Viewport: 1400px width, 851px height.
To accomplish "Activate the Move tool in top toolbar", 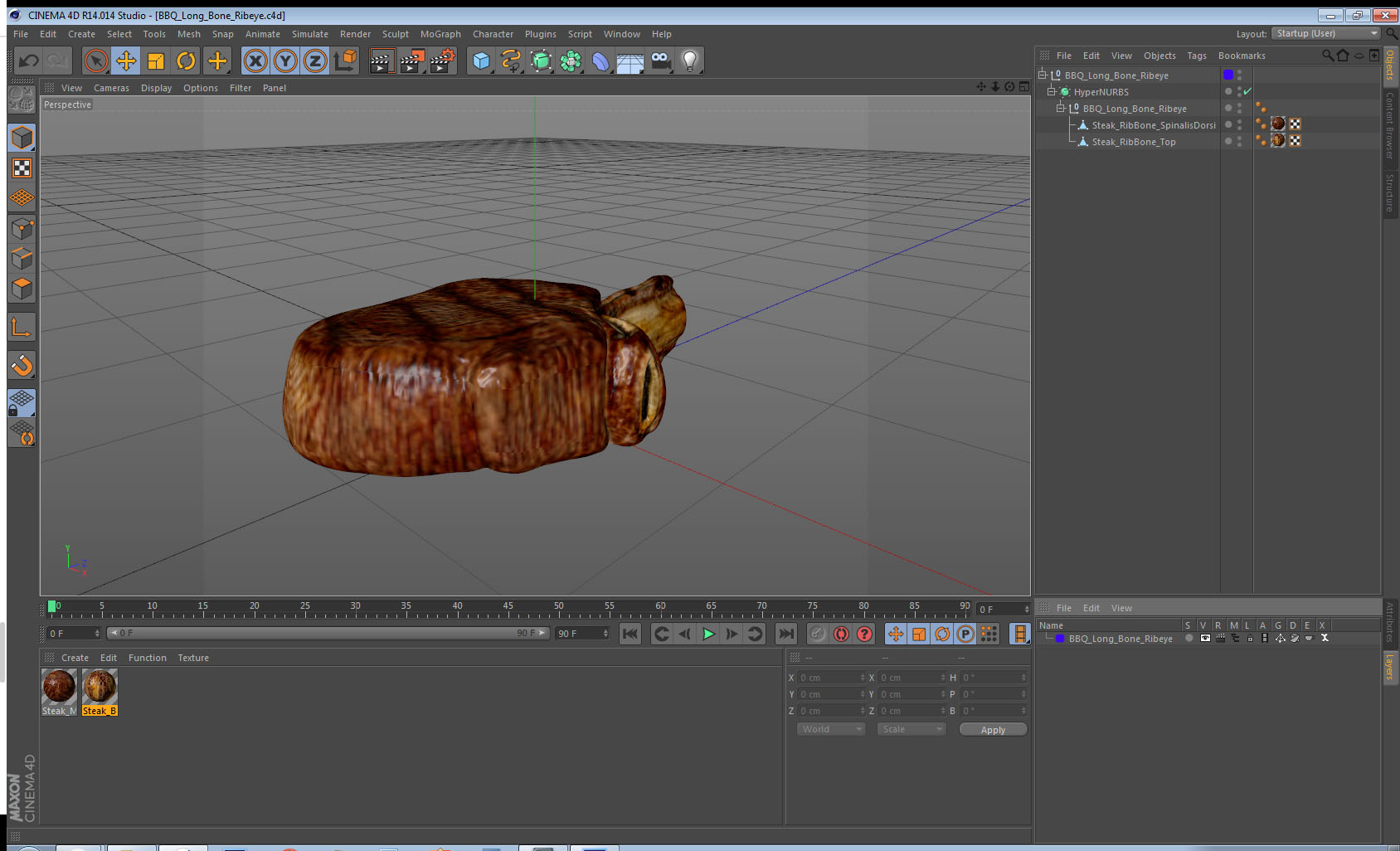I will pyautogui.click(x=126, y=61).
